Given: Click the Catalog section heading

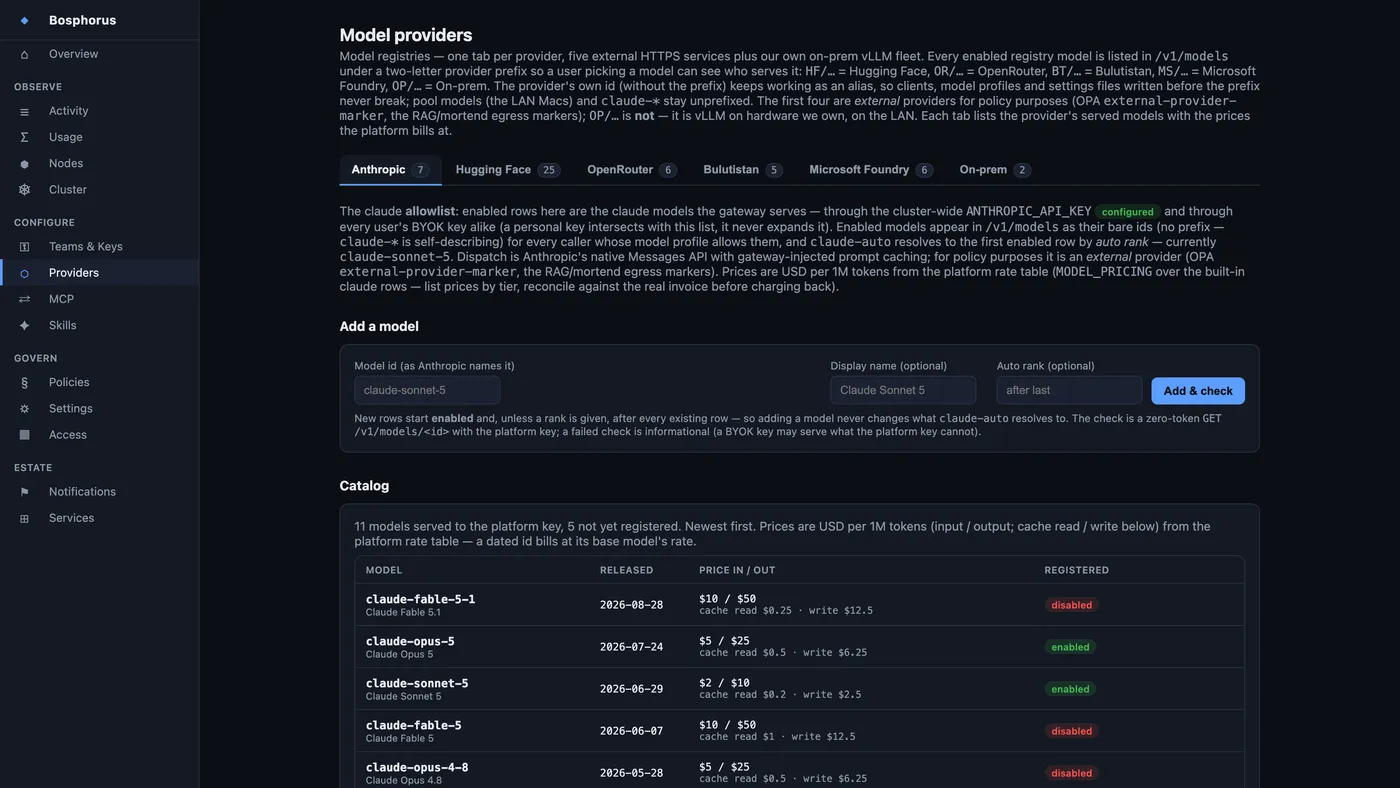Looking at the screenshot, I should (364, 486).
